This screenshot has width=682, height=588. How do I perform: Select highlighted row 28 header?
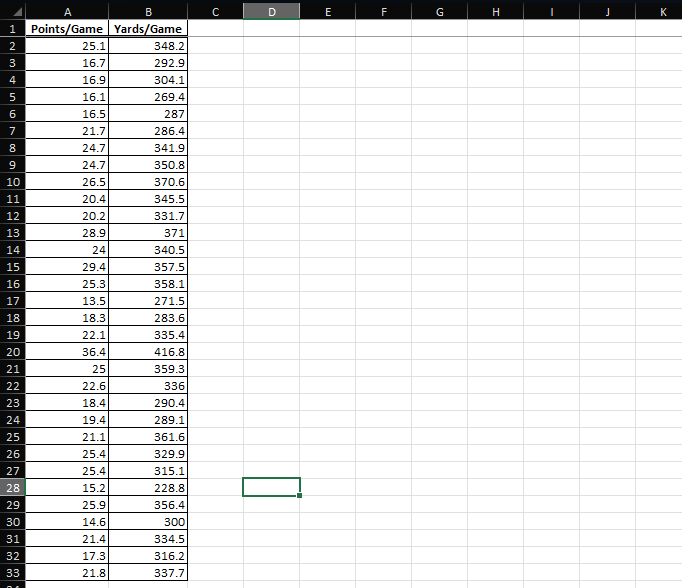pyautogui.click(x=13, y=488)
